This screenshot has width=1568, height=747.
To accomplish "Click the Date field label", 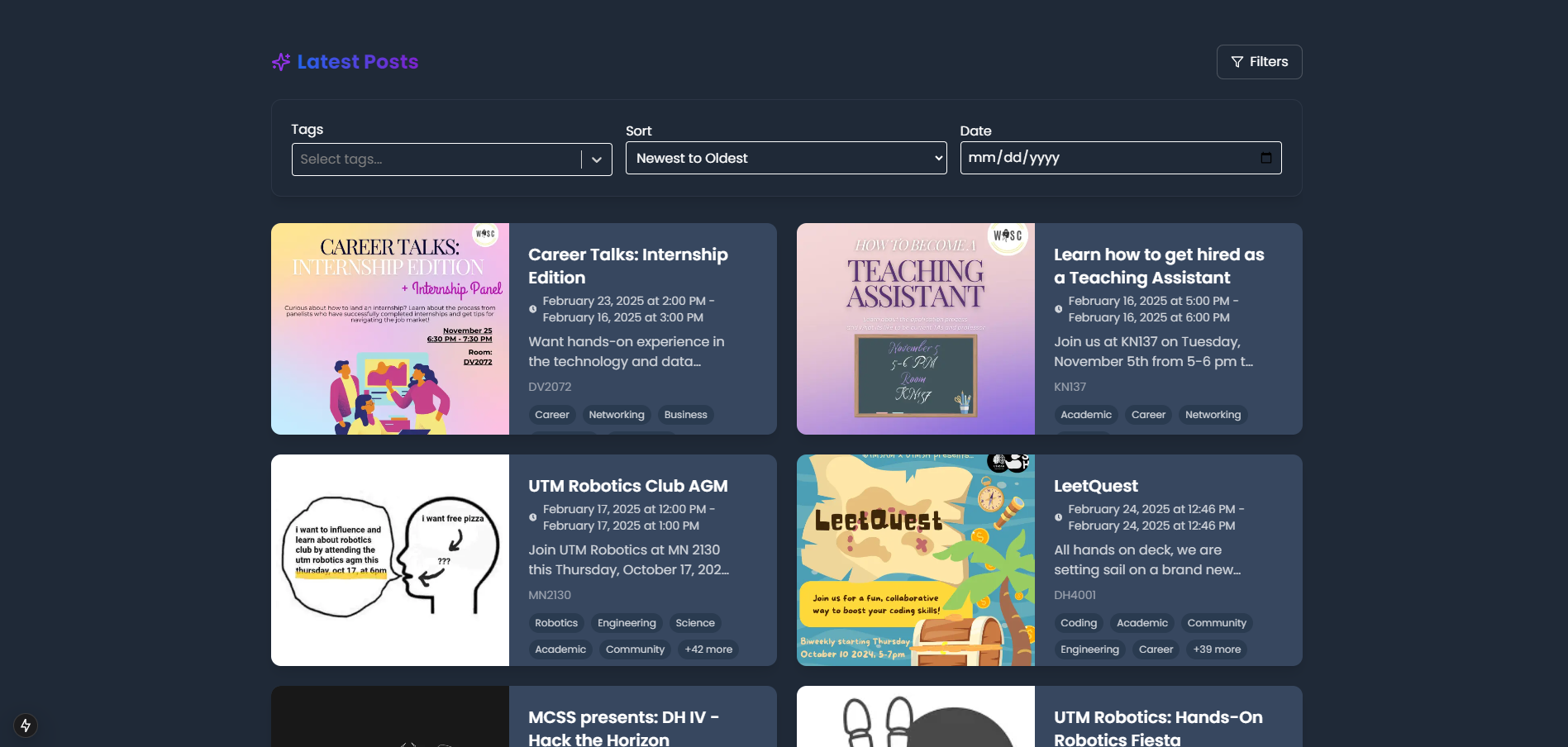I will 975,131.
